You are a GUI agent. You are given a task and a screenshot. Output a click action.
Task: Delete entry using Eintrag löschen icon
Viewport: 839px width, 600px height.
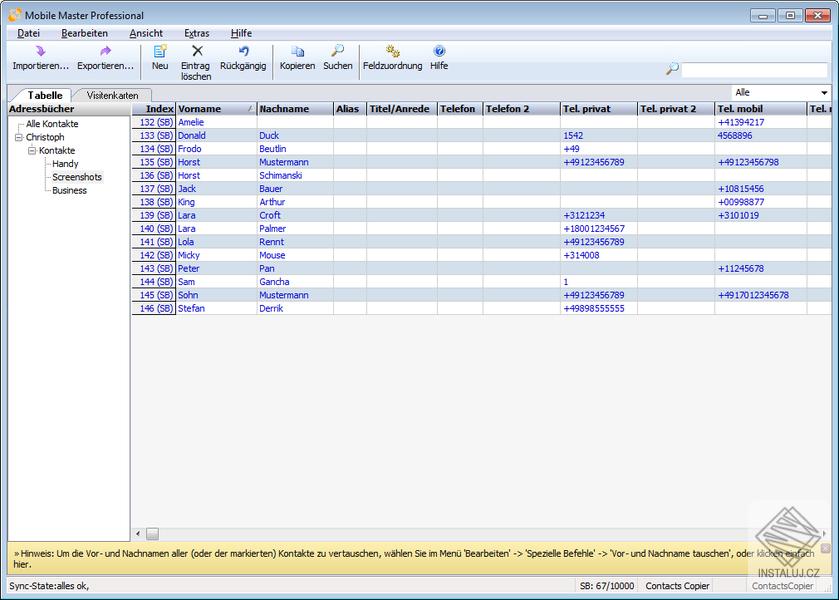[196, 51]
